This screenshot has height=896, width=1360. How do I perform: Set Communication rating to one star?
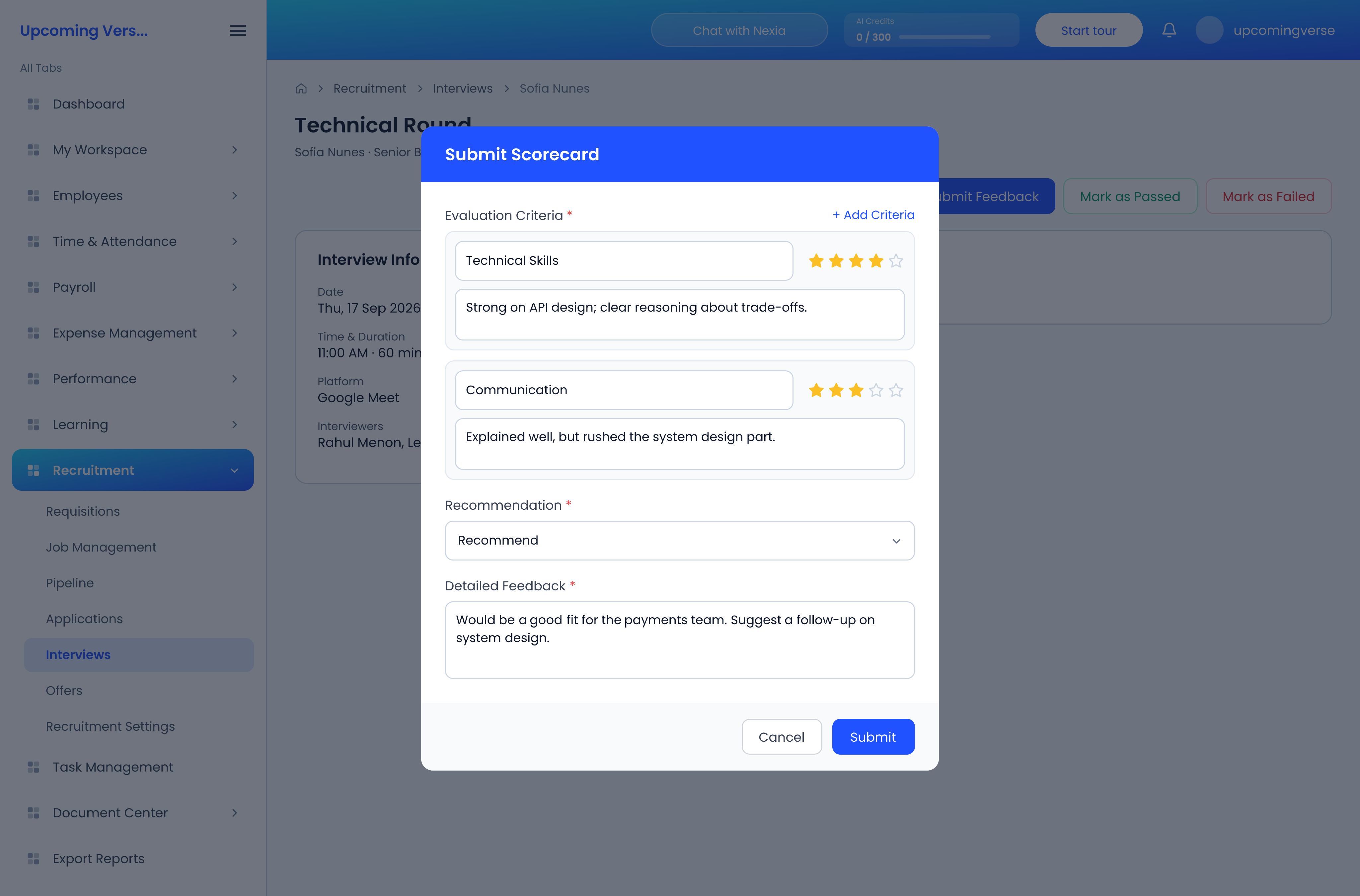coord(816,390)
